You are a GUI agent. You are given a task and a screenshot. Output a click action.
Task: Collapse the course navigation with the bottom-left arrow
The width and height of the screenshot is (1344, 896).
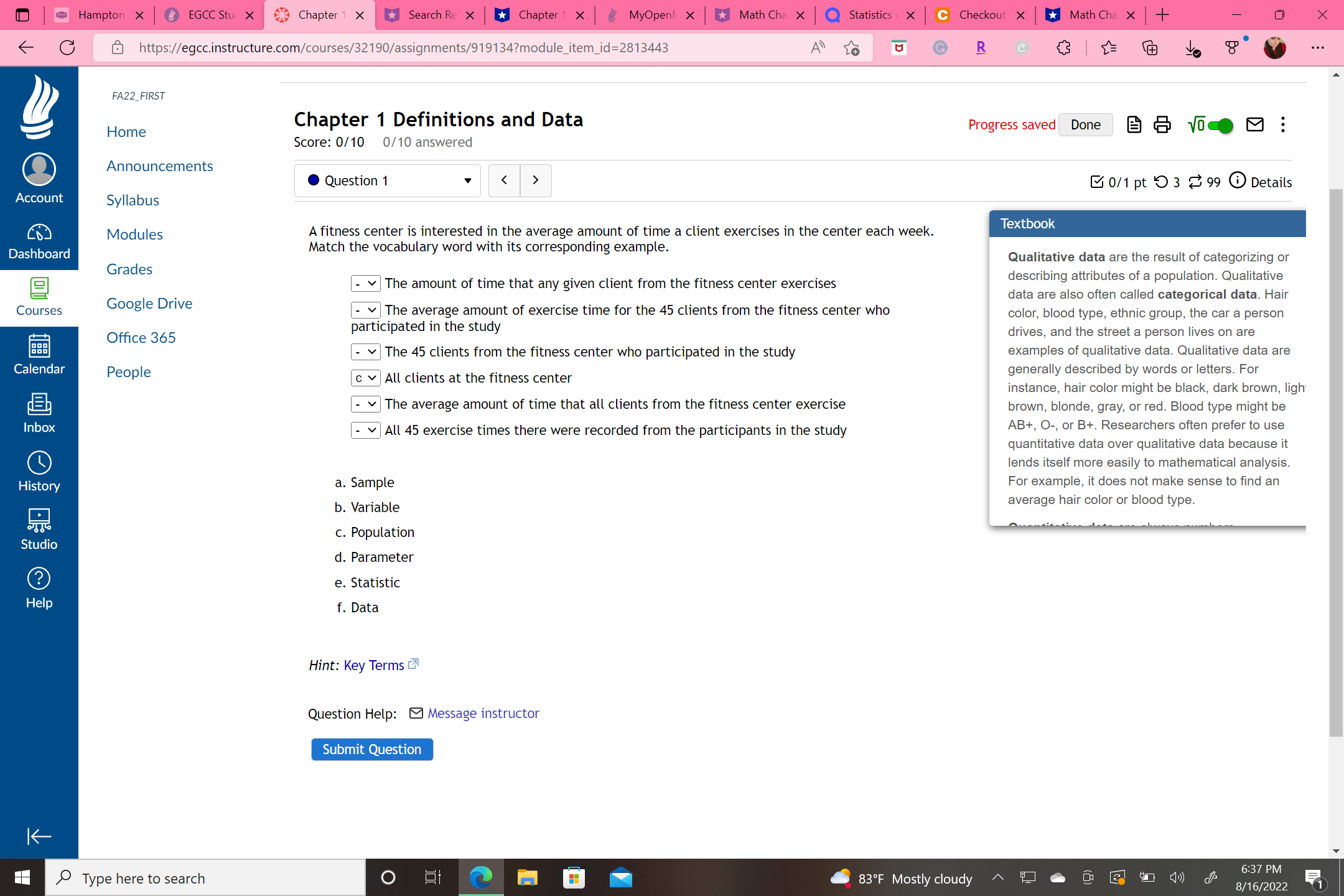tap(39, 837)
